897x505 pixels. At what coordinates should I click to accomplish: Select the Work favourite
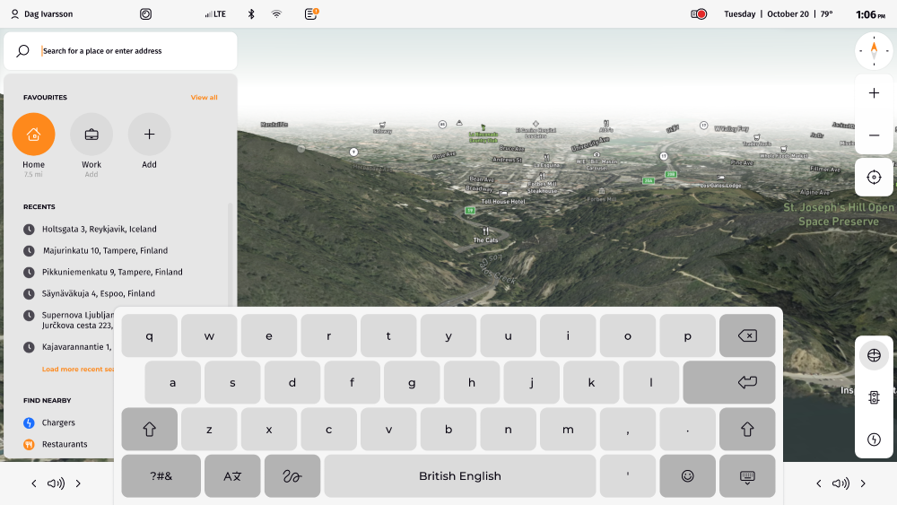pyautogui.click(x=92, y=134)
